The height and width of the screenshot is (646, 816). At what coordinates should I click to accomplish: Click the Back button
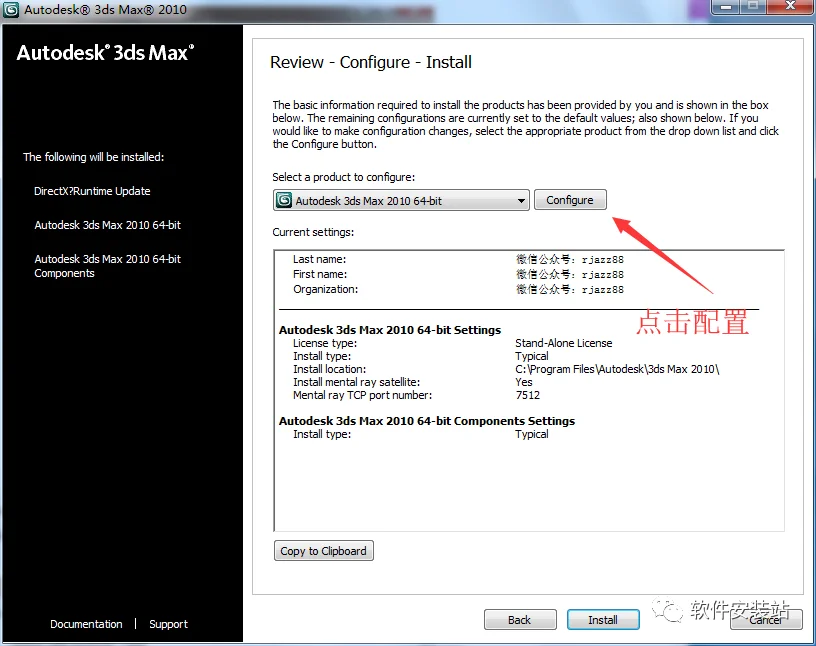pyautogui.click(x=520, y=619)
